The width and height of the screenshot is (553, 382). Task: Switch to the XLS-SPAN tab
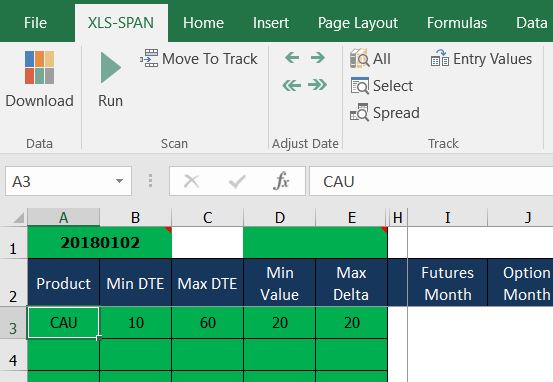(x=121, y=23)
